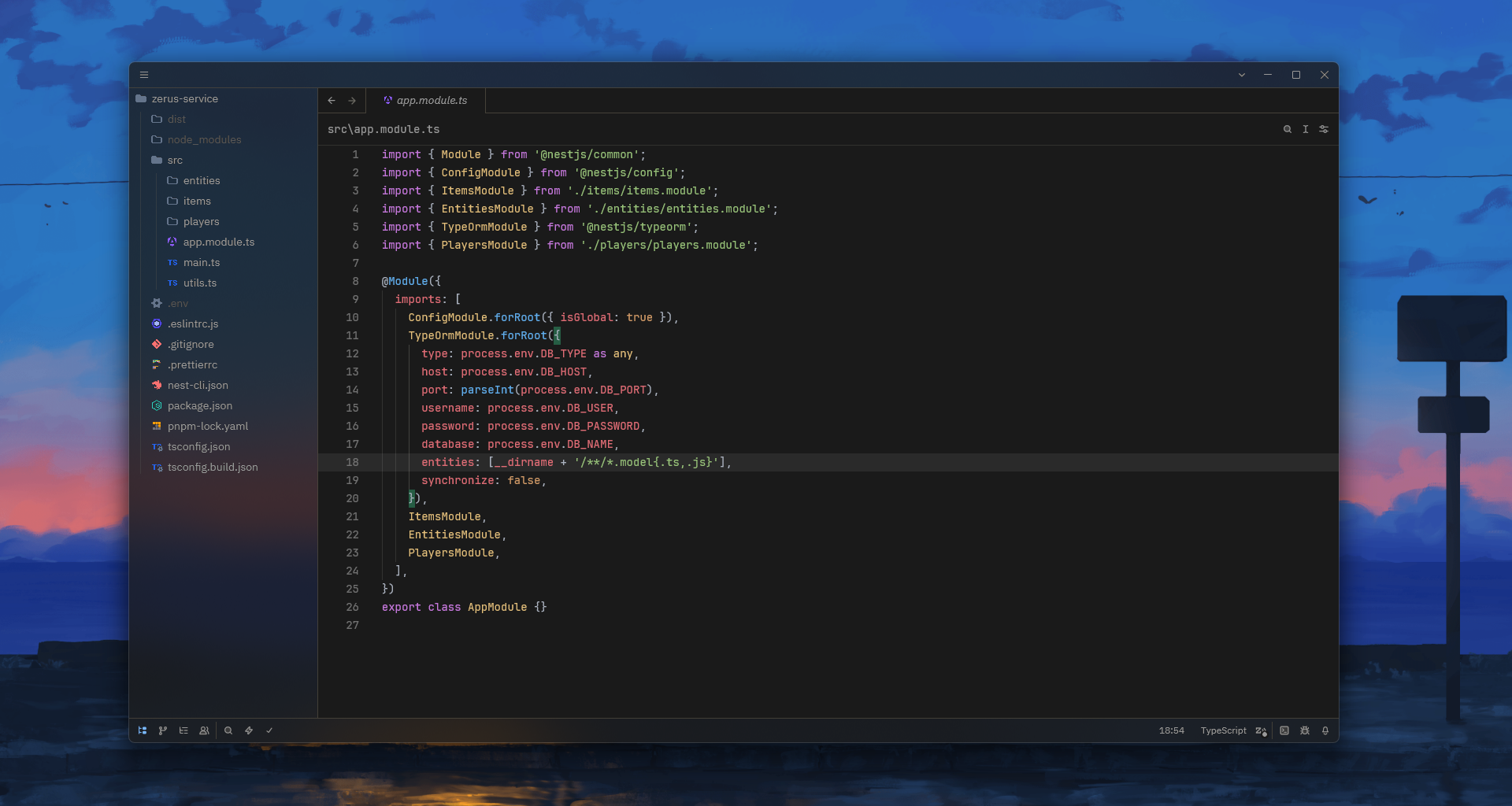Click the 18:54 cursor position indicator
The height and width of the screenshot is (806, 1512).
pyautogui.click(x=1171, y=730)
